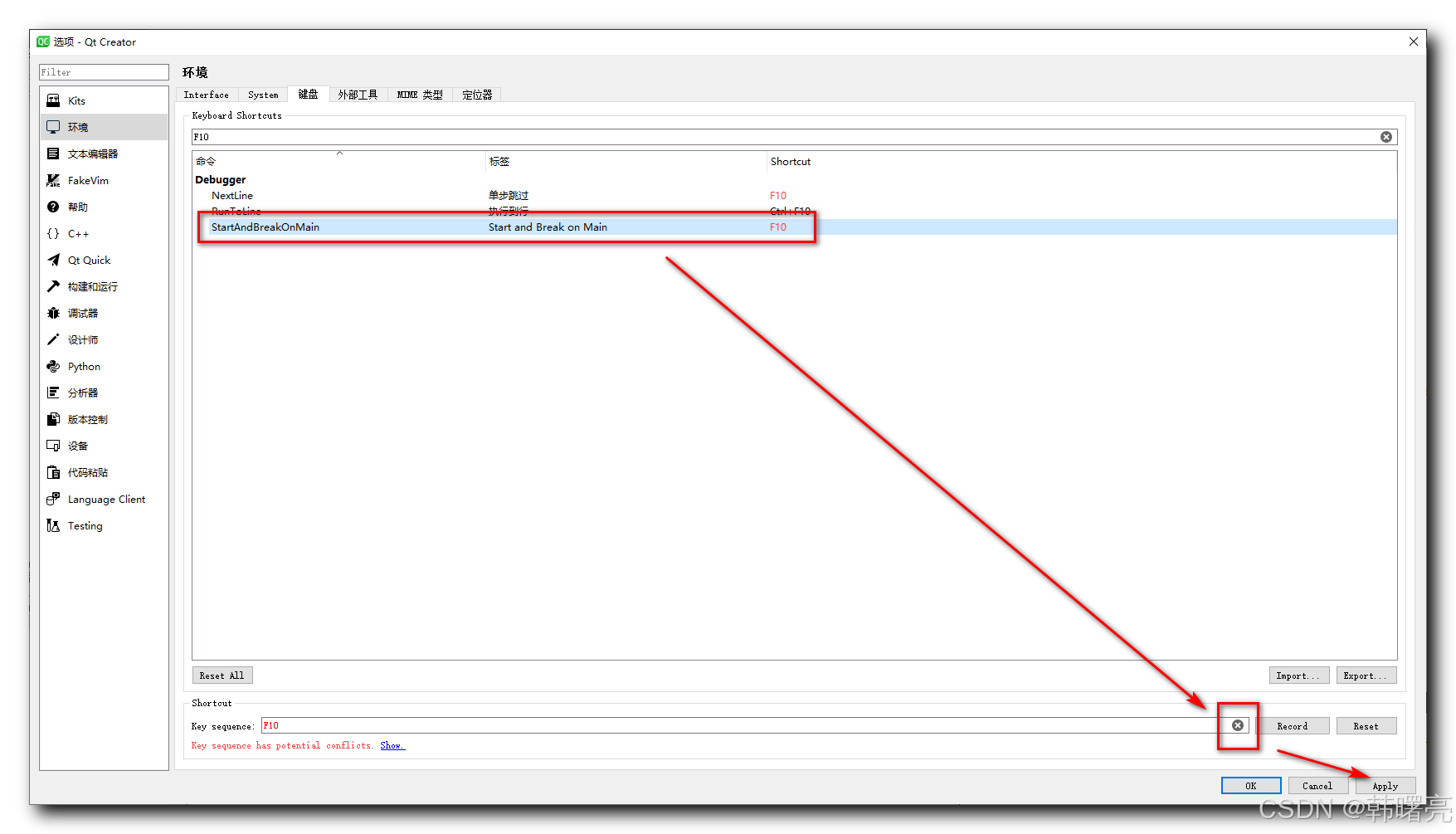Open the Testing flask icon
Viewport: 1456px width, 834px height.
(x=53, y=525)
